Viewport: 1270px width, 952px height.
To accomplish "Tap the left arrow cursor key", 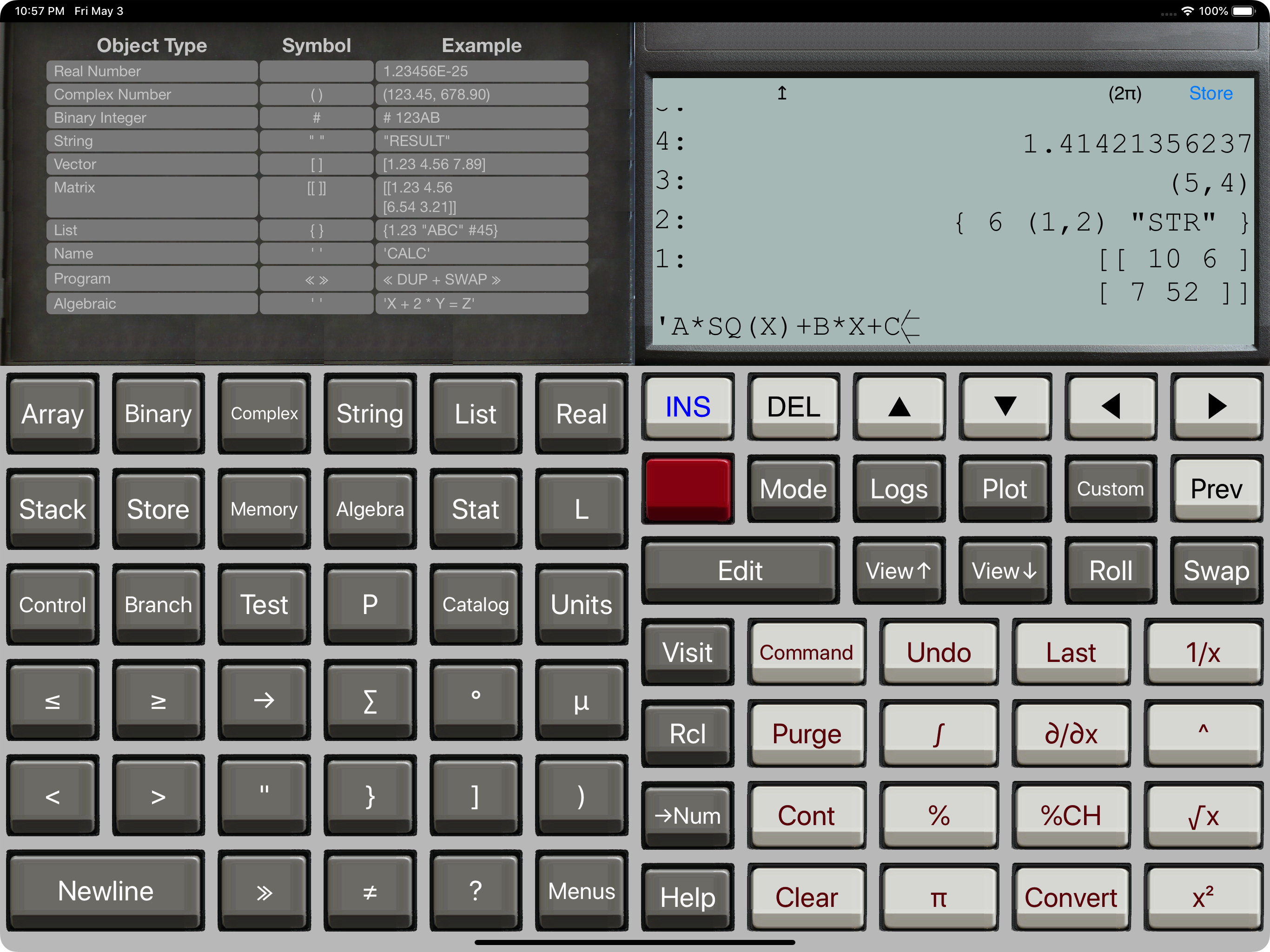I will coord(1111,407).
